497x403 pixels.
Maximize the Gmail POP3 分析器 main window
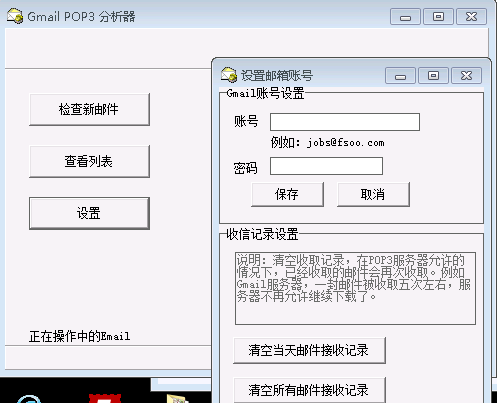tap(438, 17)
